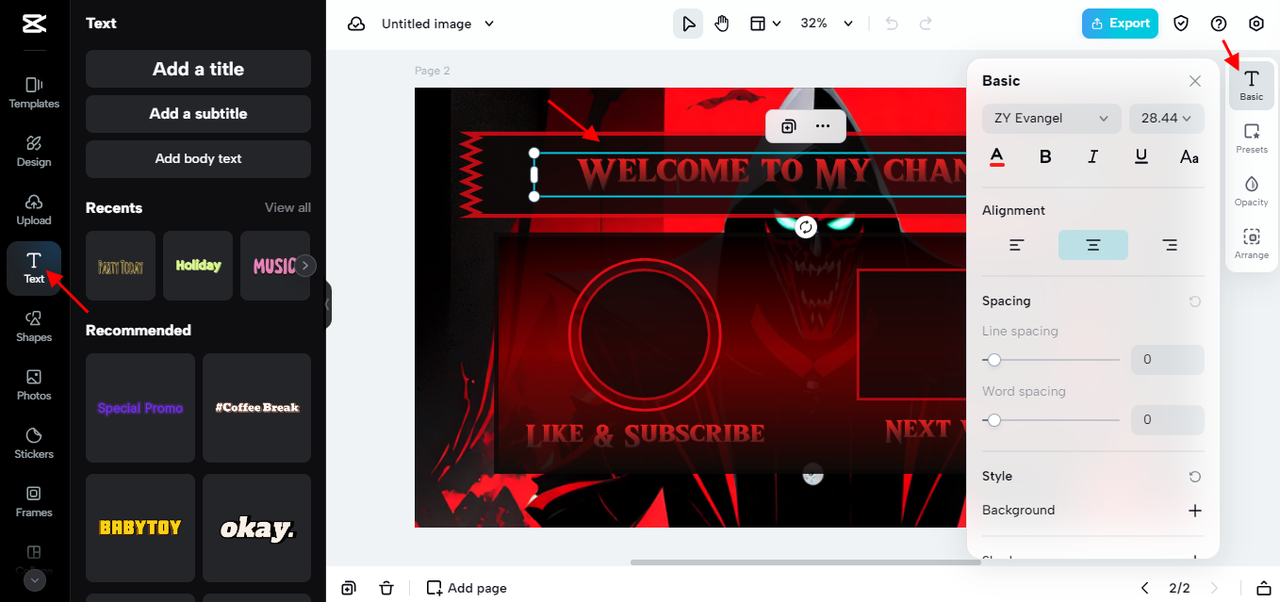
Task: Open the shield protection icon
Action: 1181,24
